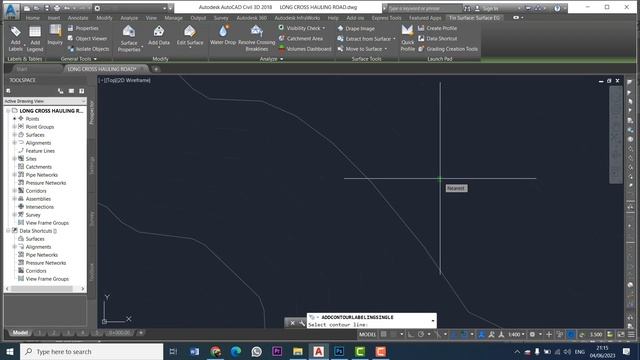The image size is (640, 360).
Task: Open Google Chrome from the taskbar
Action: [x=216, y=351]
